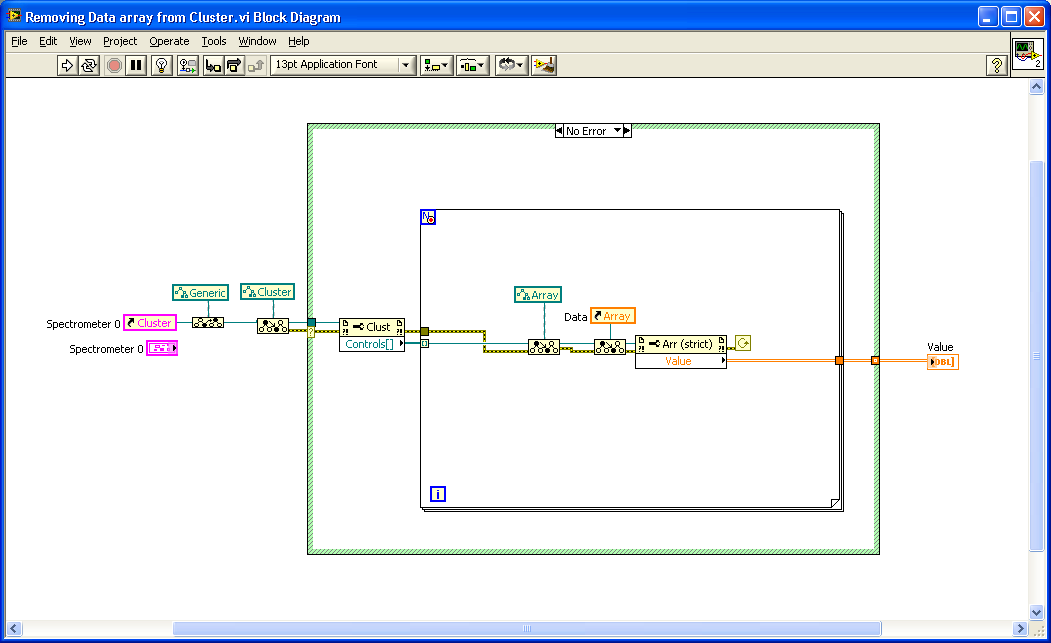Click the Clean Up Diagram icon
The image size is (1051, 643).
pyautogui.click(x=544, y=65)
